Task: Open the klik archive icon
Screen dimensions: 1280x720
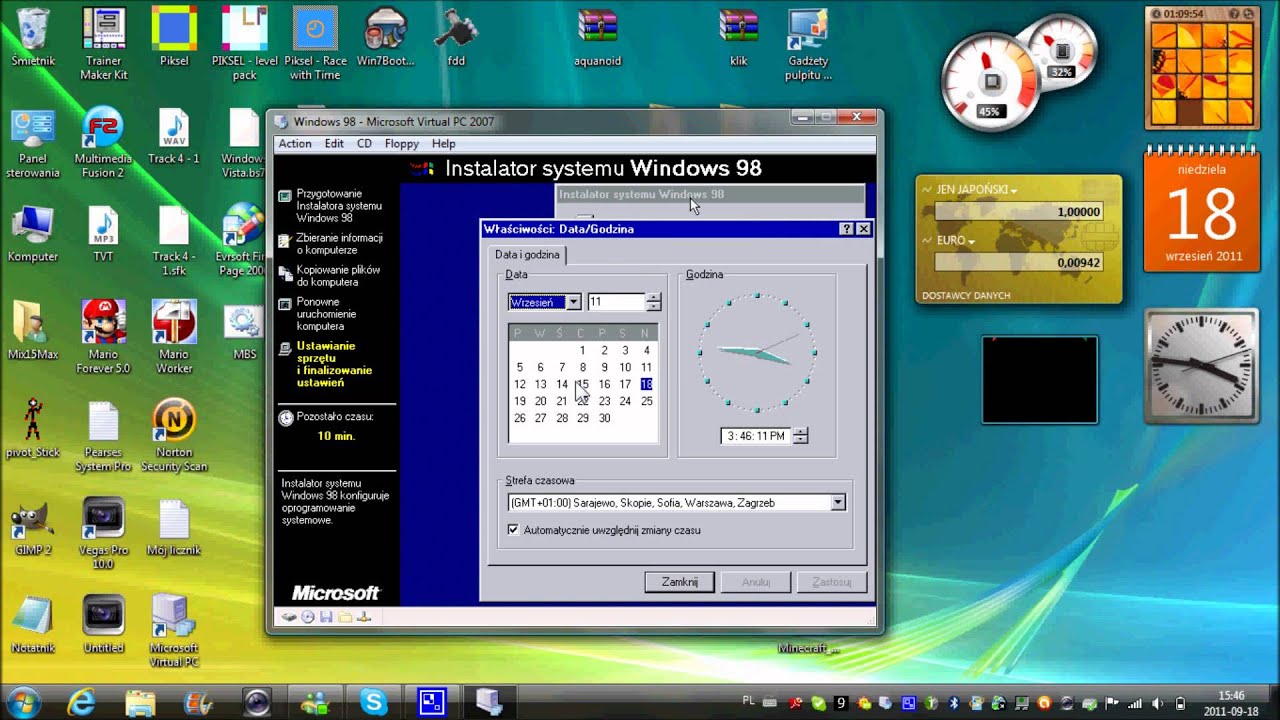Action: (739, 37)
